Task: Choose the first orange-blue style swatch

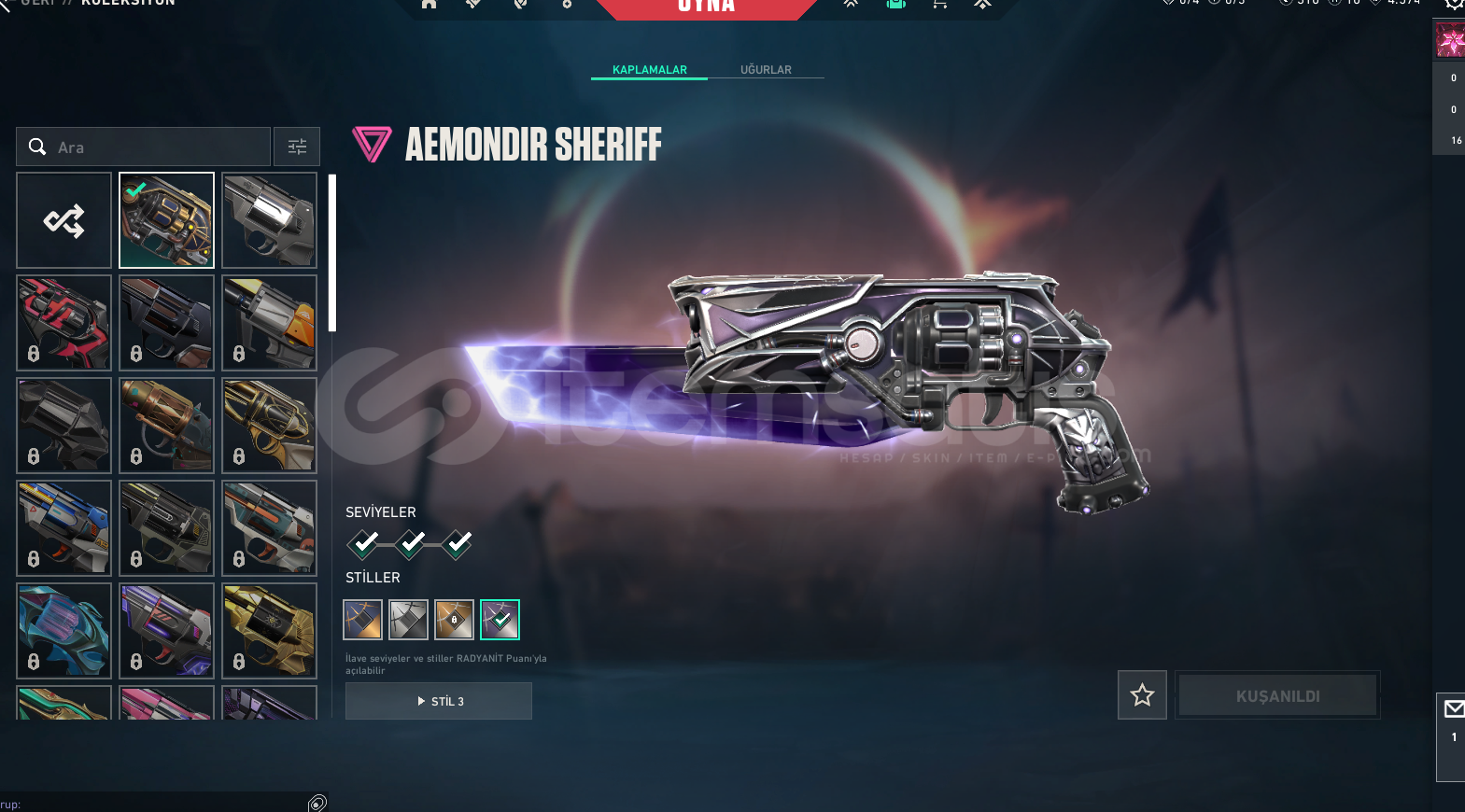Action: coord(362,620)
